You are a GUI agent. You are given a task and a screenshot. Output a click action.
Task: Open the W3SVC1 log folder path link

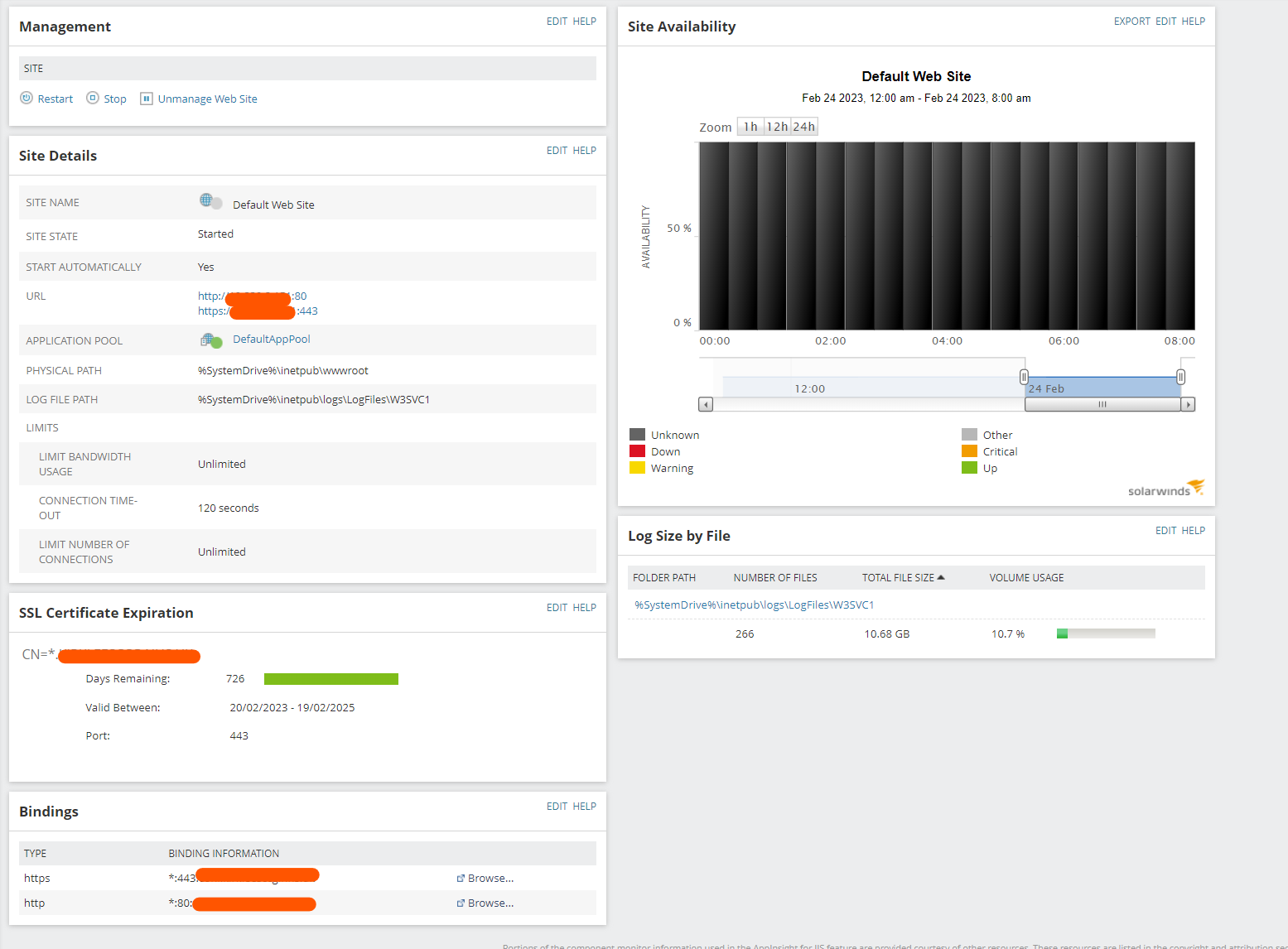pos(755,605)
